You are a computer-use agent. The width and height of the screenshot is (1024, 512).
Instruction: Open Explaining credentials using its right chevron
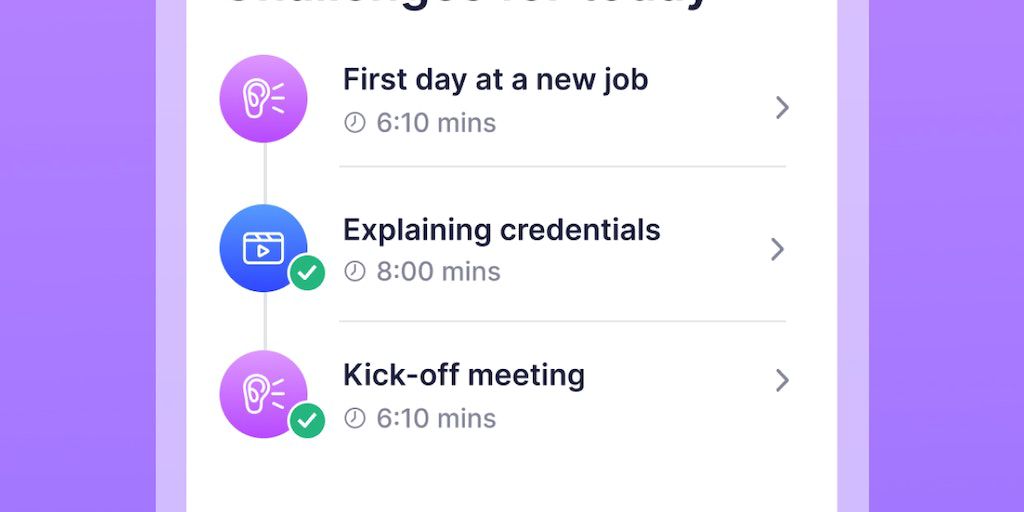(777, 249)
